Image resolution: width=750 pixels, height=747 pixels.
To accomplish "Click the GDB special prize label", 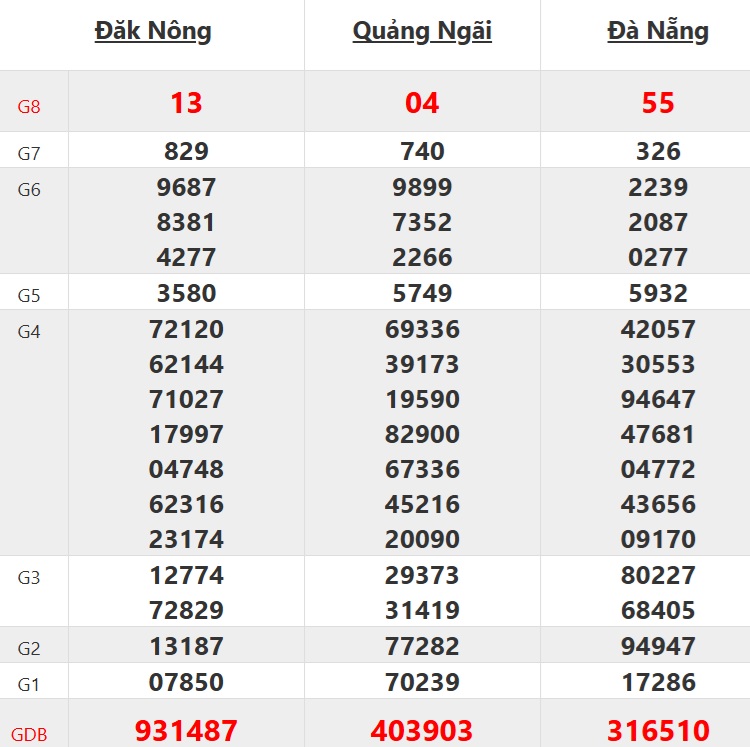I will pyautogui.click(x=29, y=734).
